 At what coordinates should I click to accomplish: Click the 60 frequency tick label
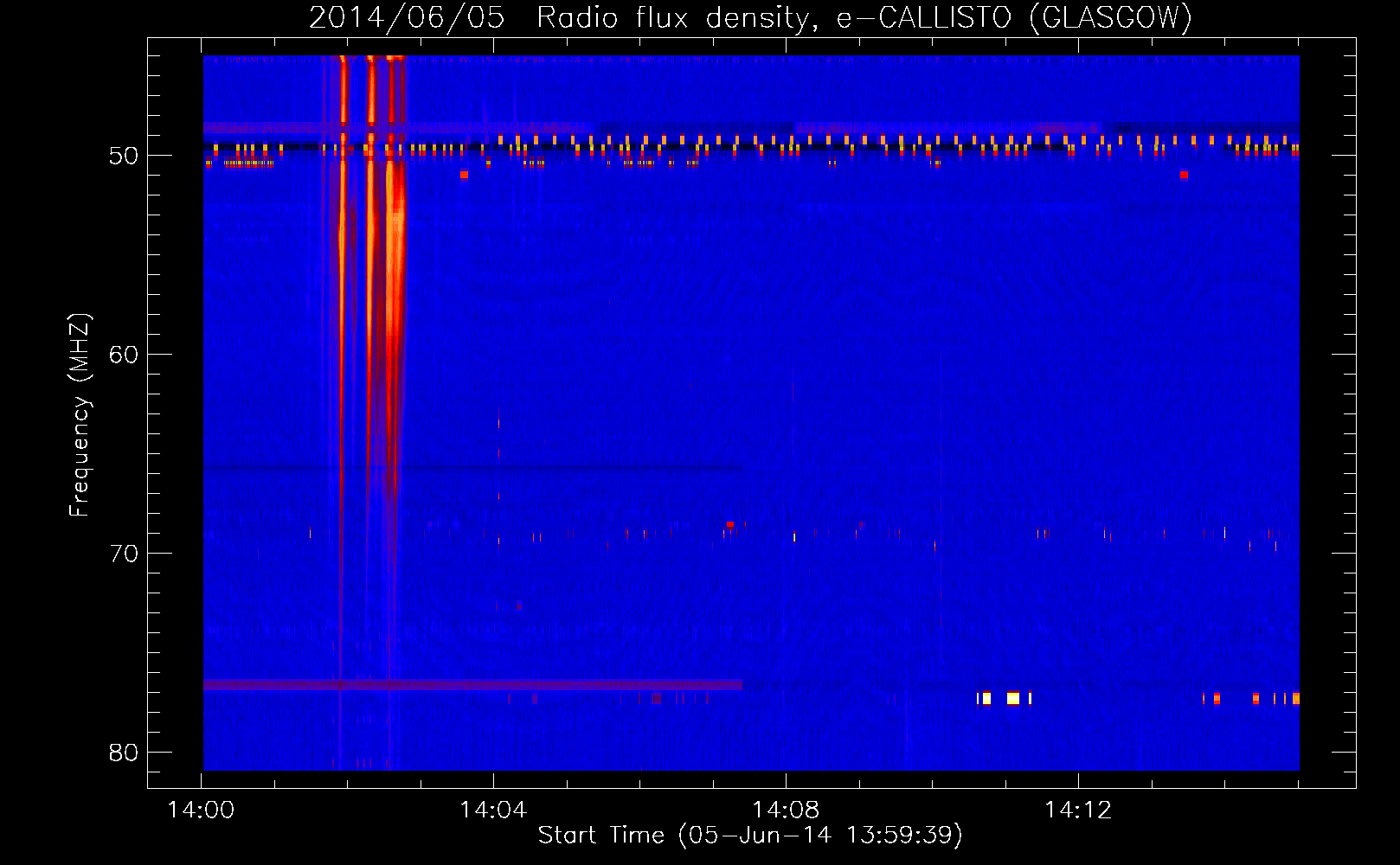tap(124, 355)
